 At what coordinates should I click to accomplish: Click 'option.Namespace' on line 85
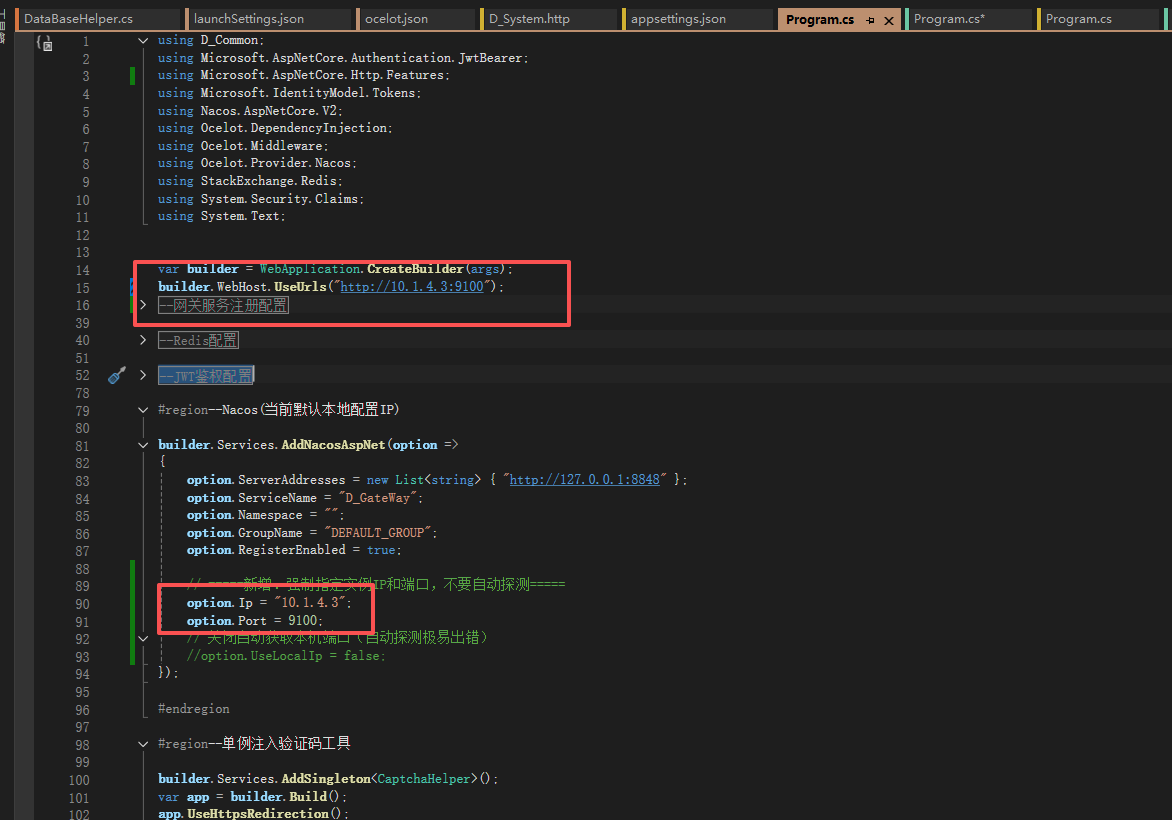pyautogui.click(x=244, y=515)
